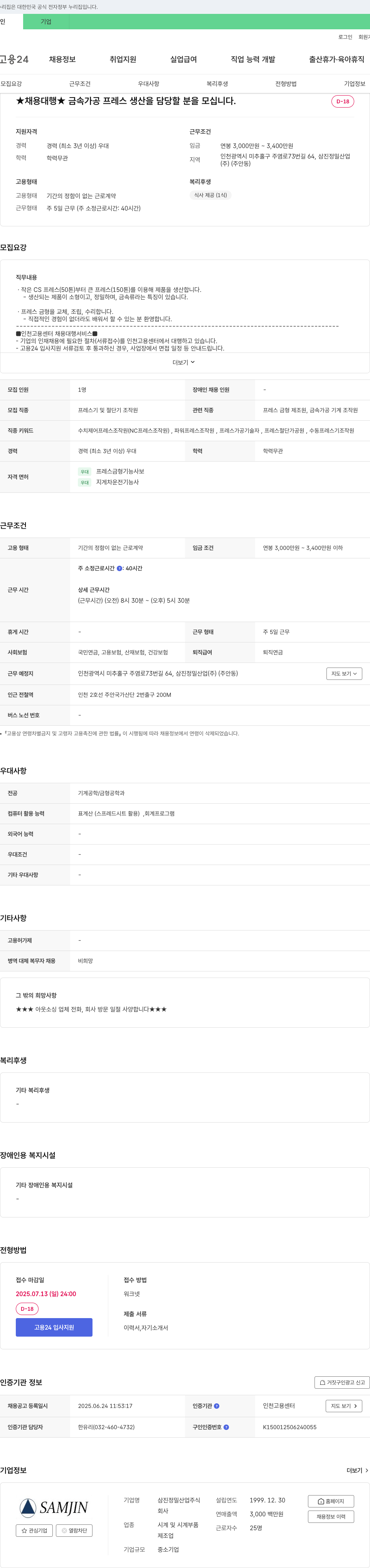Click the 구인인증번호 info icon
This screenshot has height=1568, width=370.
(x=226, y=1427)
